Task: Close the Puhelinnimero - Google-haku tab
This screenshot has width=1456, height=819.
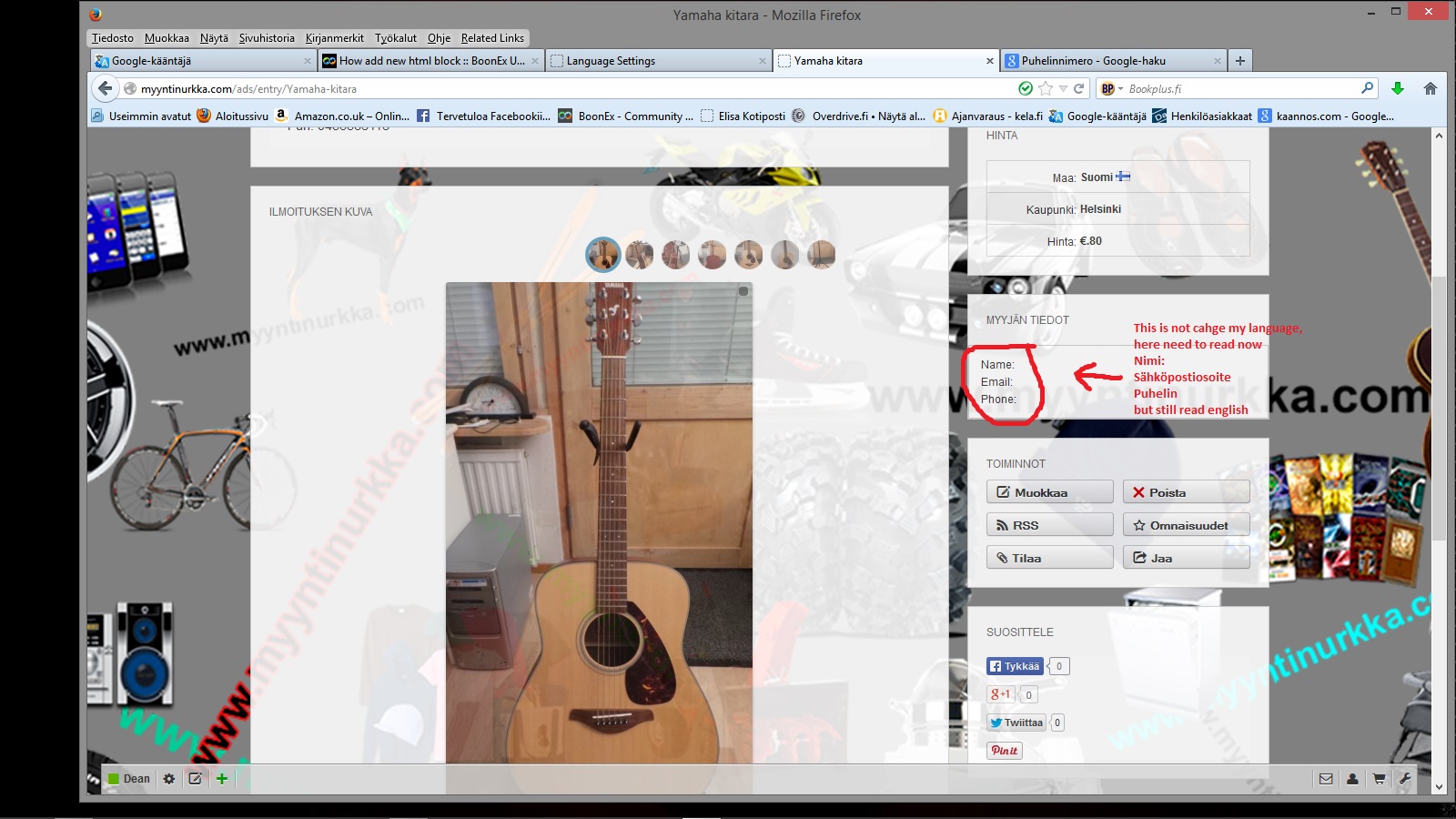Action: pos(1218,61)
